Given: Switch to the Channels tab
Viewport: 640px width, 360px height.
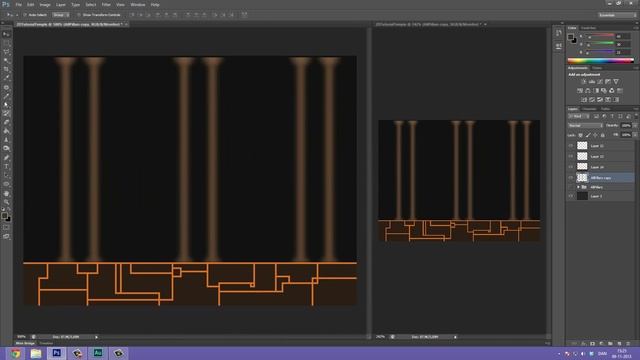Looking at the screenshot, I should pos(589,109).
